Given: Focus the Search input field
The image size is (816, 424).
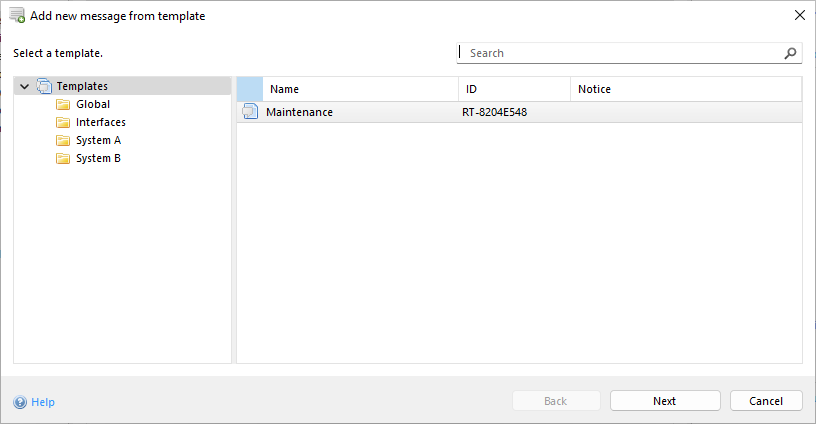Looking at the screenshot, I should point(620,53).
